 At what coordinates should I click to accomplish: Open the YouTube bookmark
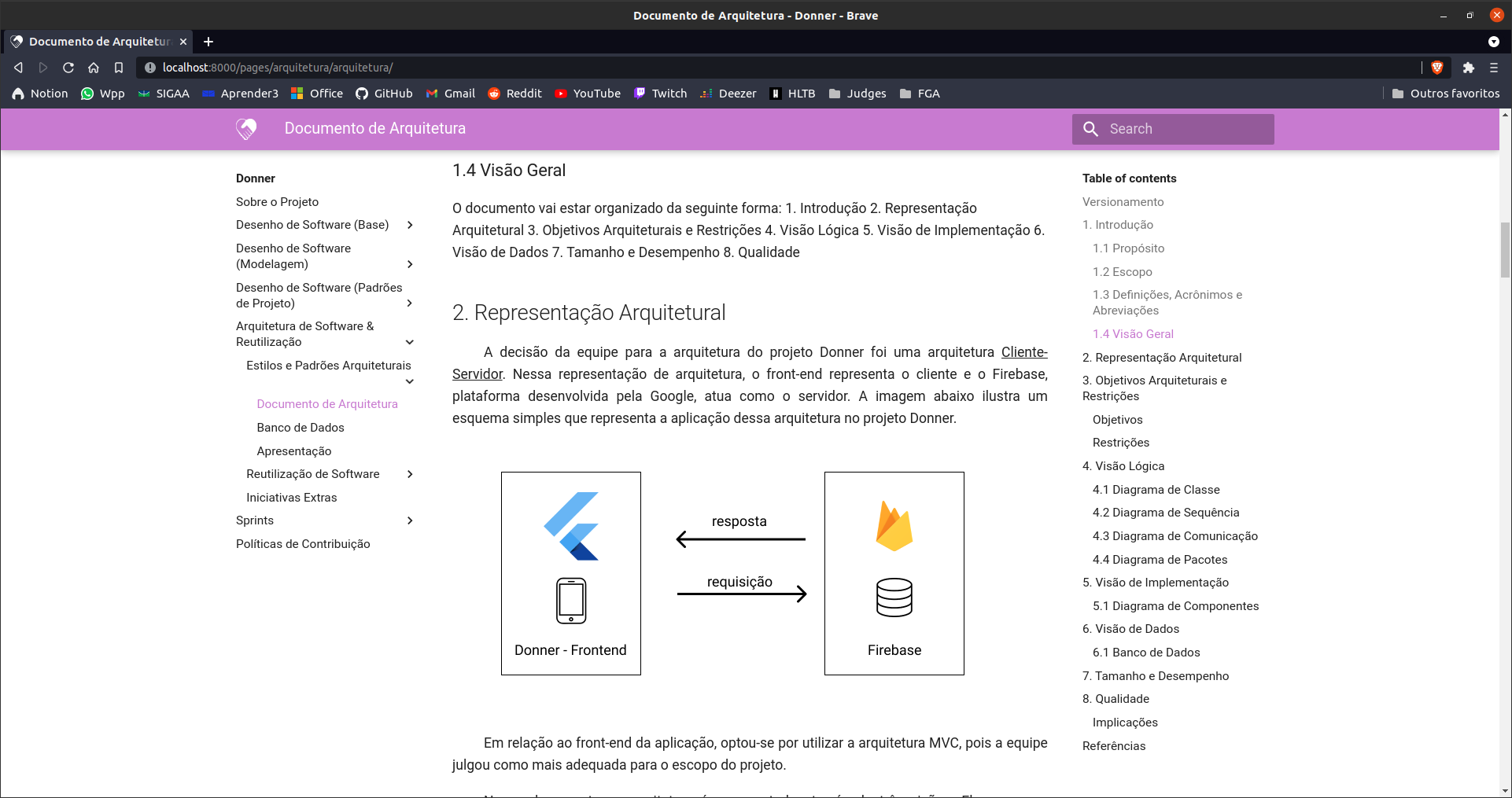pos(588,94)
